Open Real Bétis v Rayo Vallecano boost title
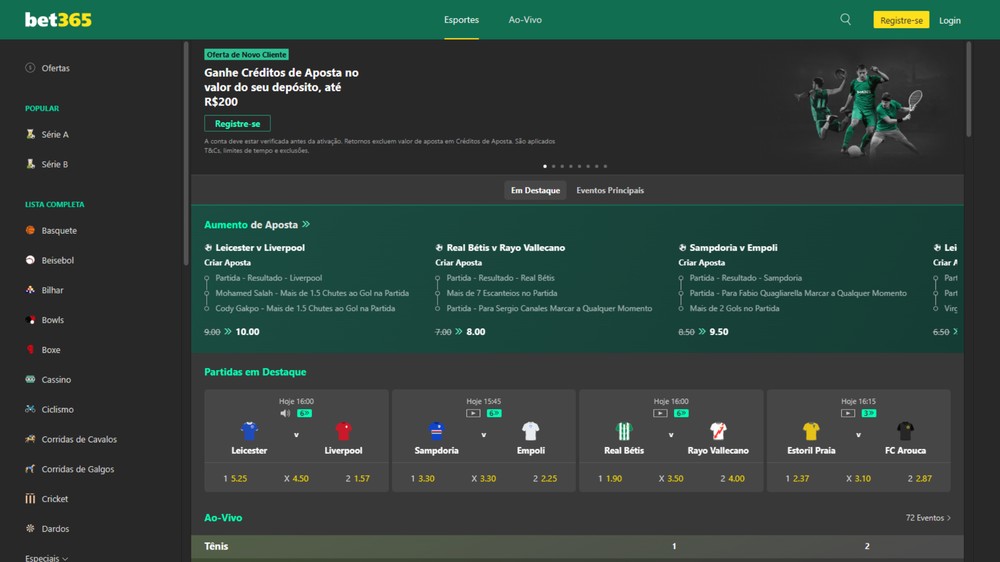Screen dimensions: 1000x562 [506, 248]
